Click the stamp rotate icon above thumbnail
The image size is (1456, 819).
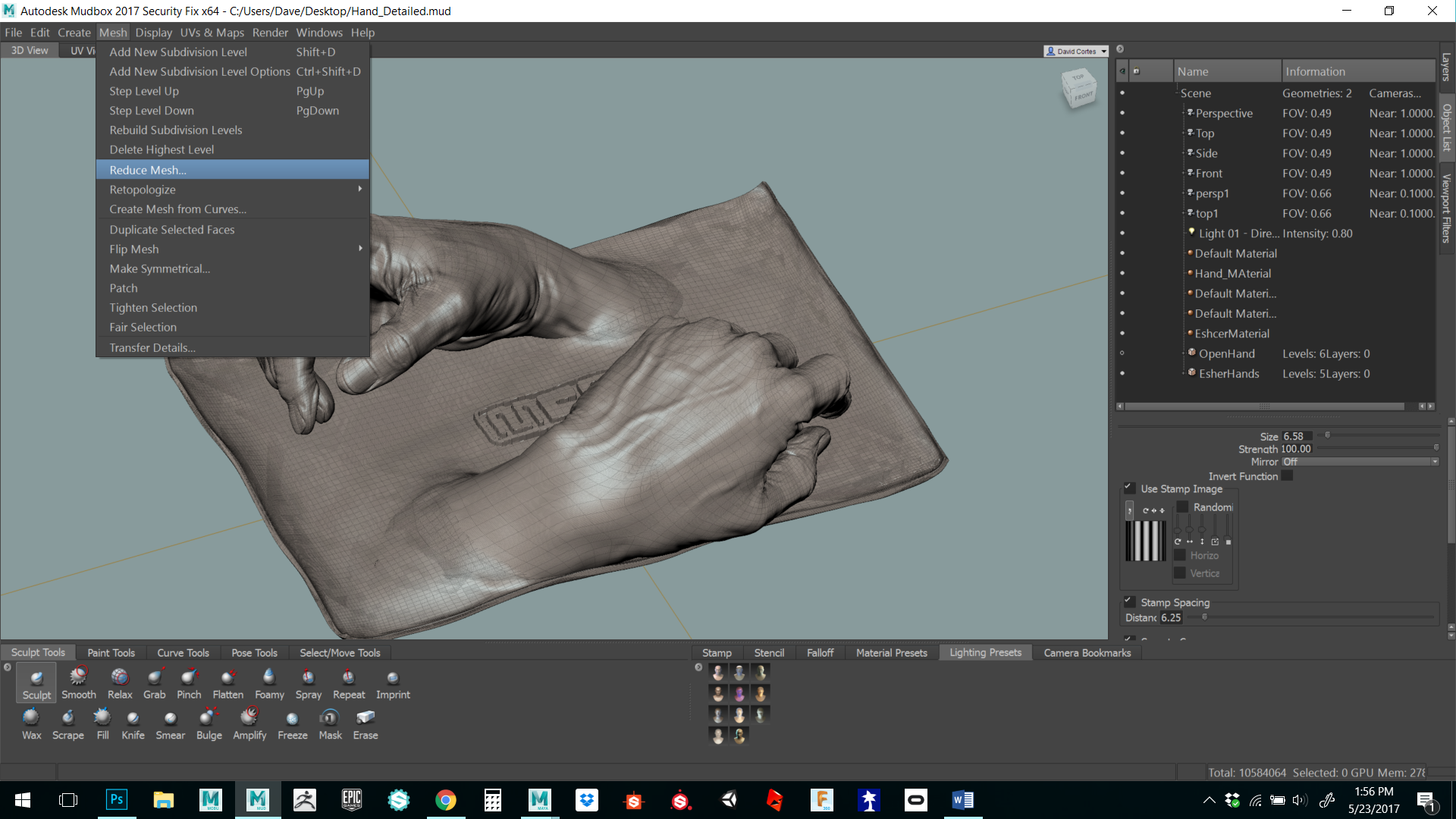click(1146, 510)
